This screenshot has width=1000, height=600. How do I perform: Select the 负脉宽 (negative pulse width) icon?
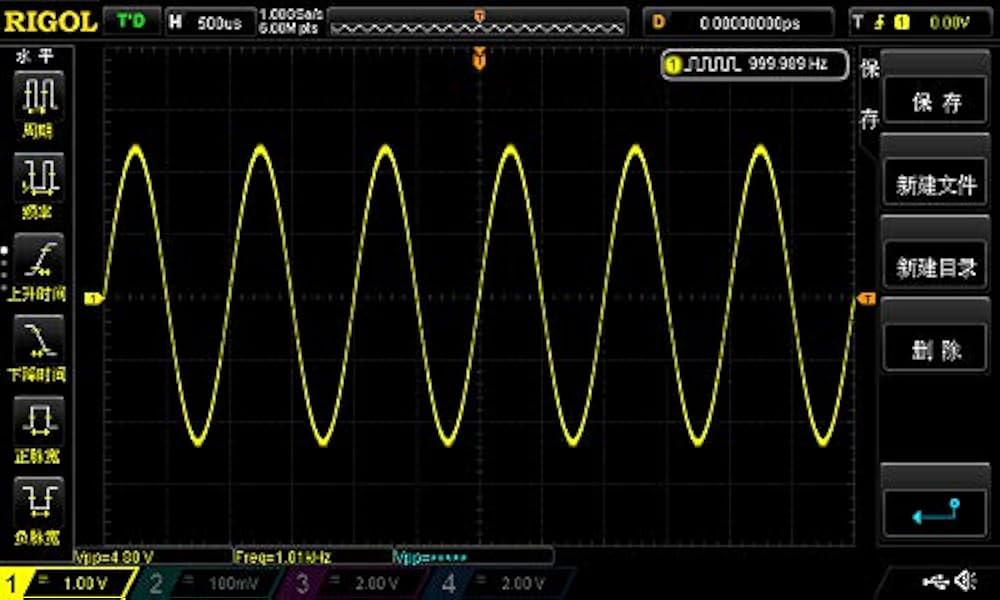(38, 511)
